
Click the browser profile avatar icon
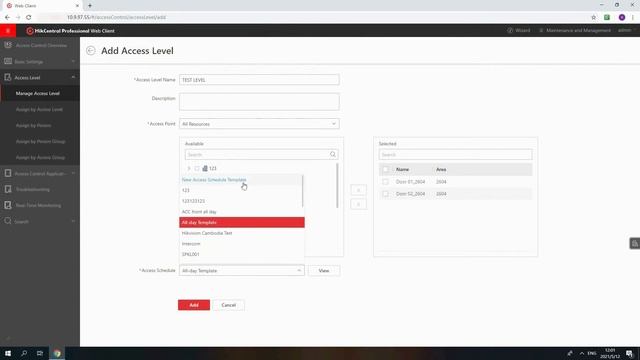[622, 17]
